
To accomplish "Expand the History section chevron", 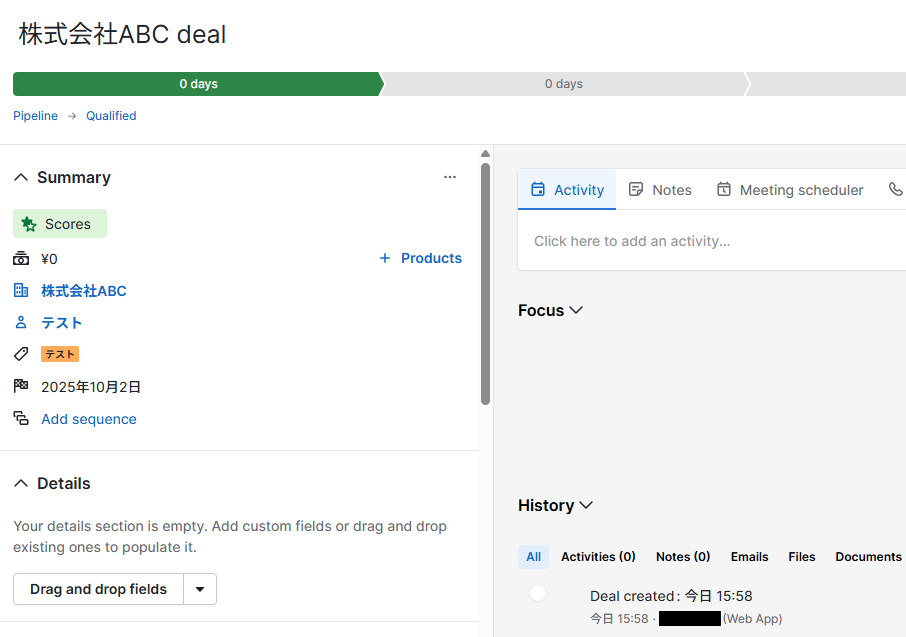I will [586, 505].
